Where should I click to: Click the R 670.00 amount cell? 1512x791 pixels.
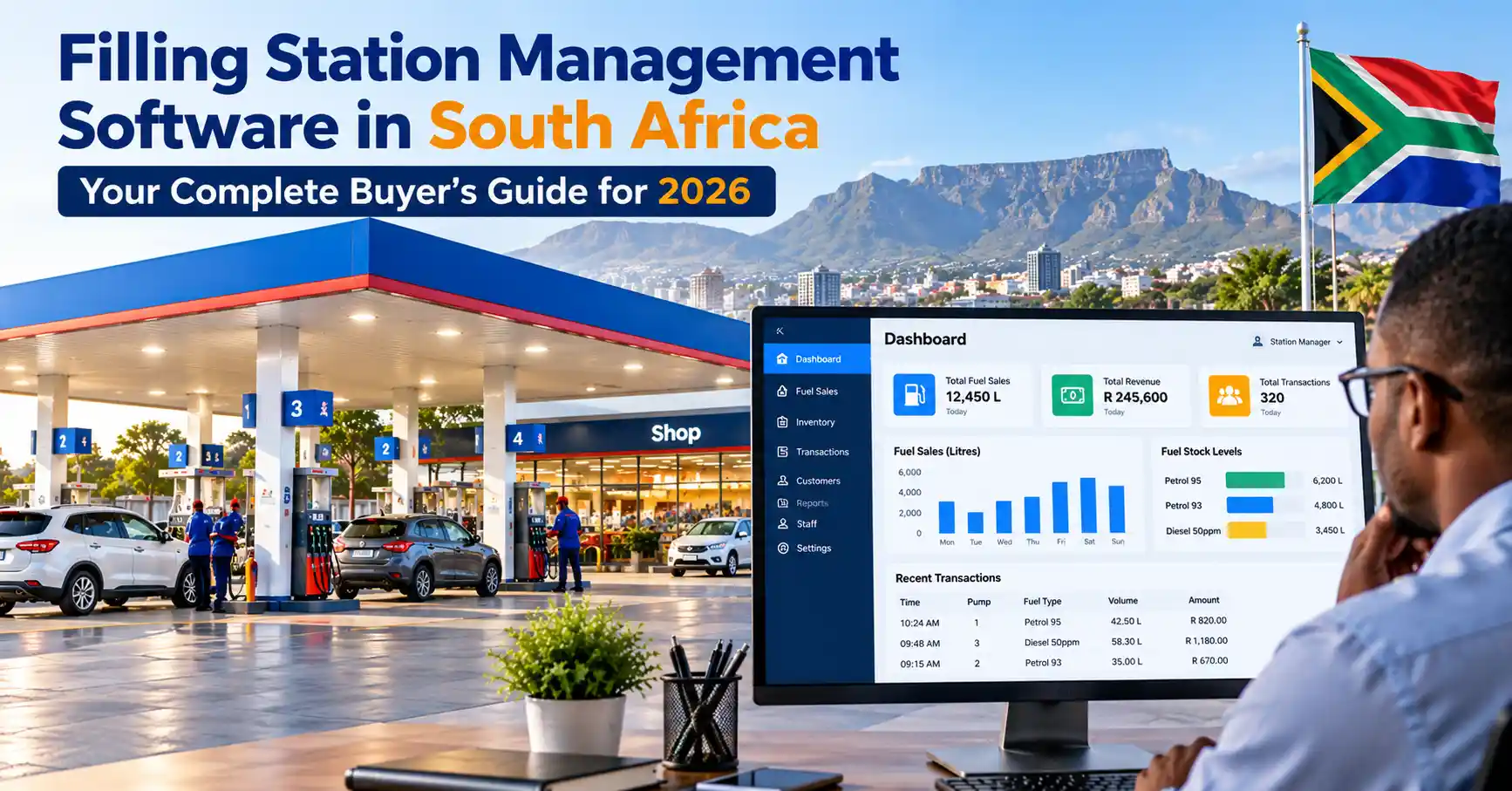click(1209, 661)
